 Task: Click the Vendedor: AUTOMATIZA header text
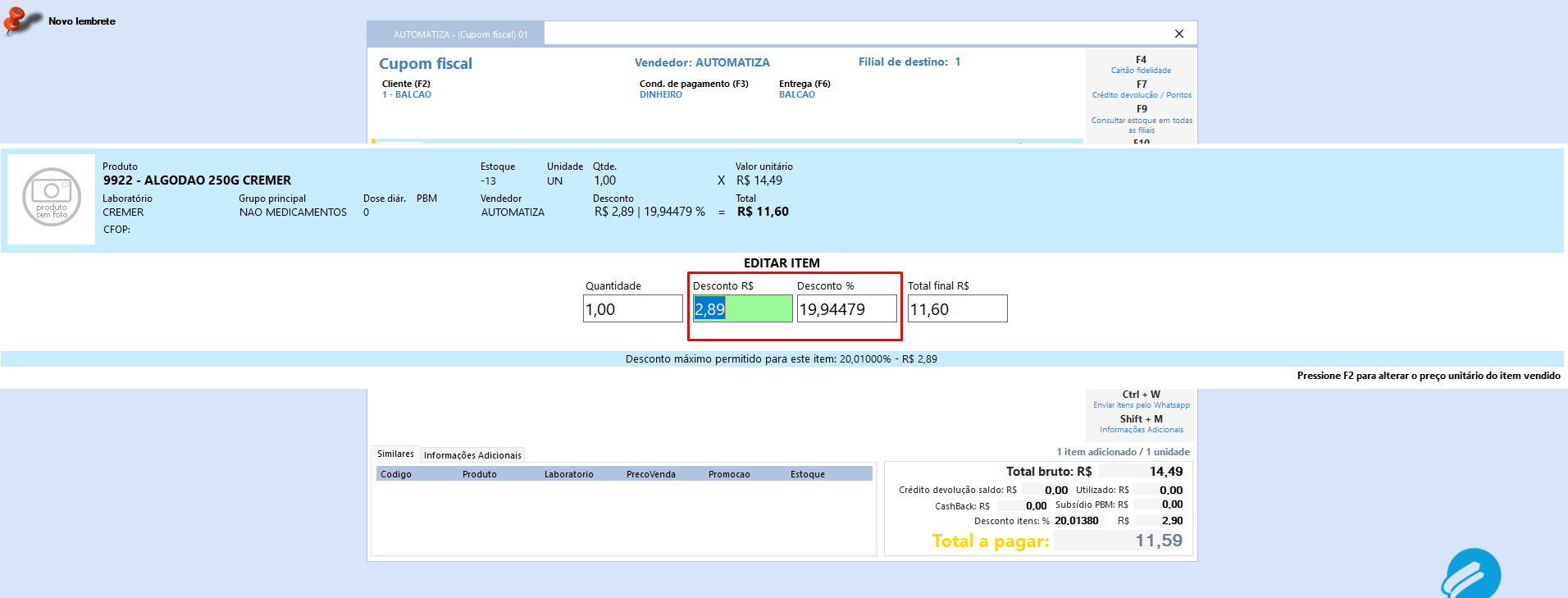(x=702, y=62)
